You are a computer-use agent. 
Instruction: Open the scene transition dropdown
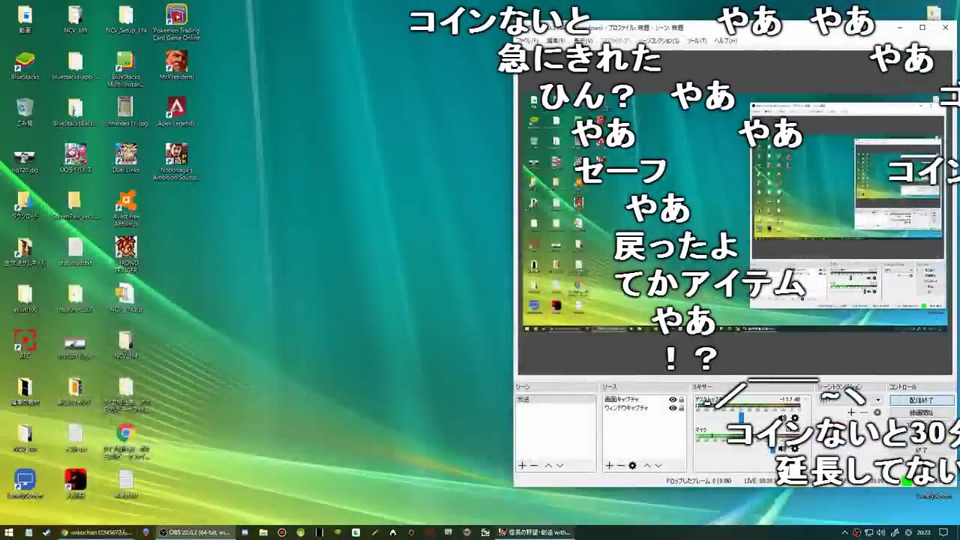(851, 400)
